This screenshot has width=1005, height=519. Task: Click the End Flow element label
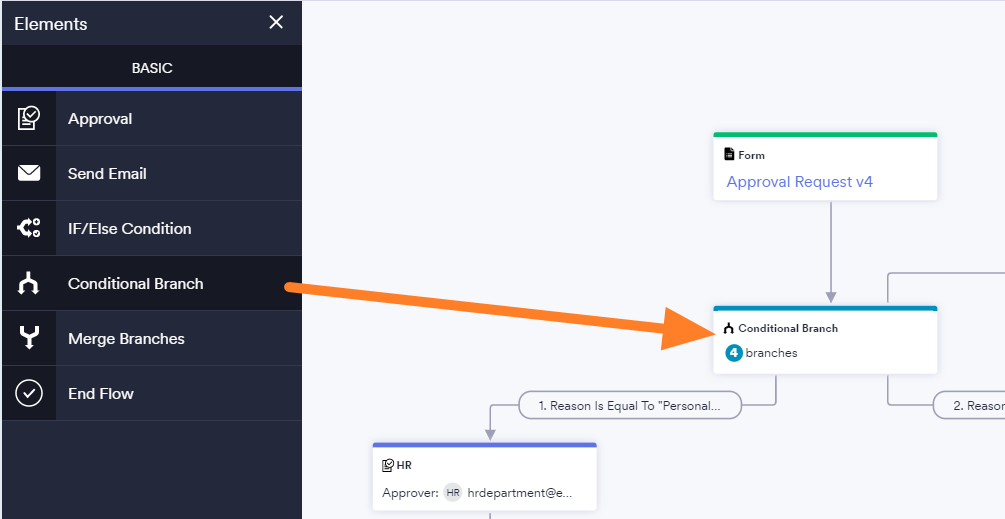(100, 394)
